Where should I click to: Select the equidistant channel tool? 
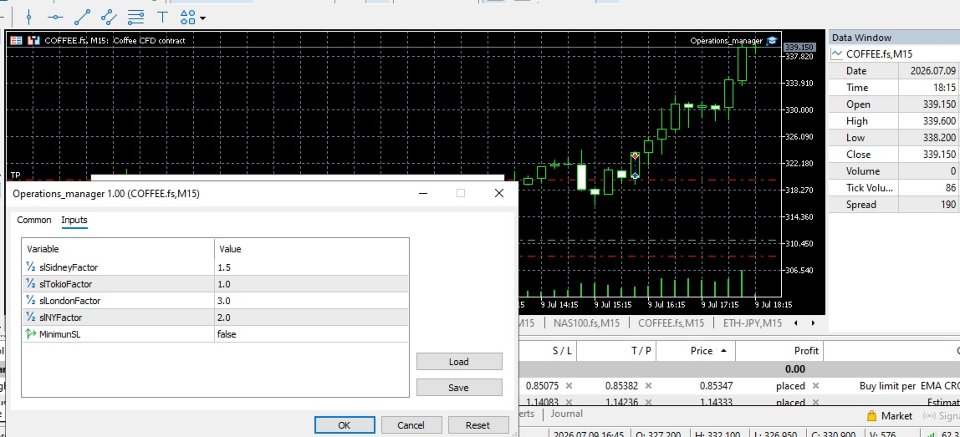[x=108, y=17]
